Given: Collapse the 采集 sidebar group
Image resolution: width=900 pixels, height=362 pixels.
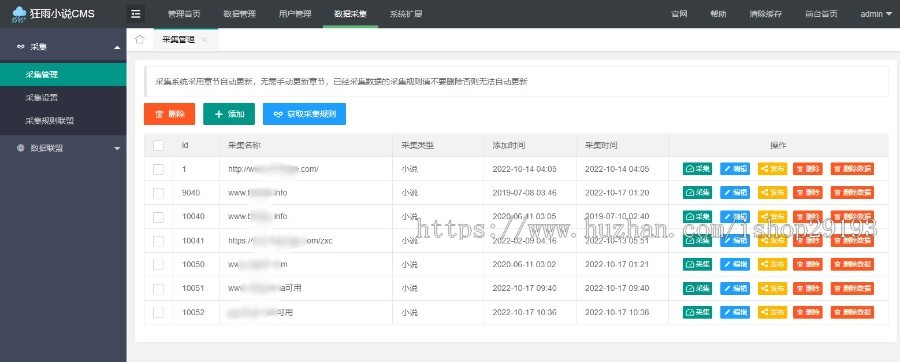Looking at the screenshot, I should (63, 47).
